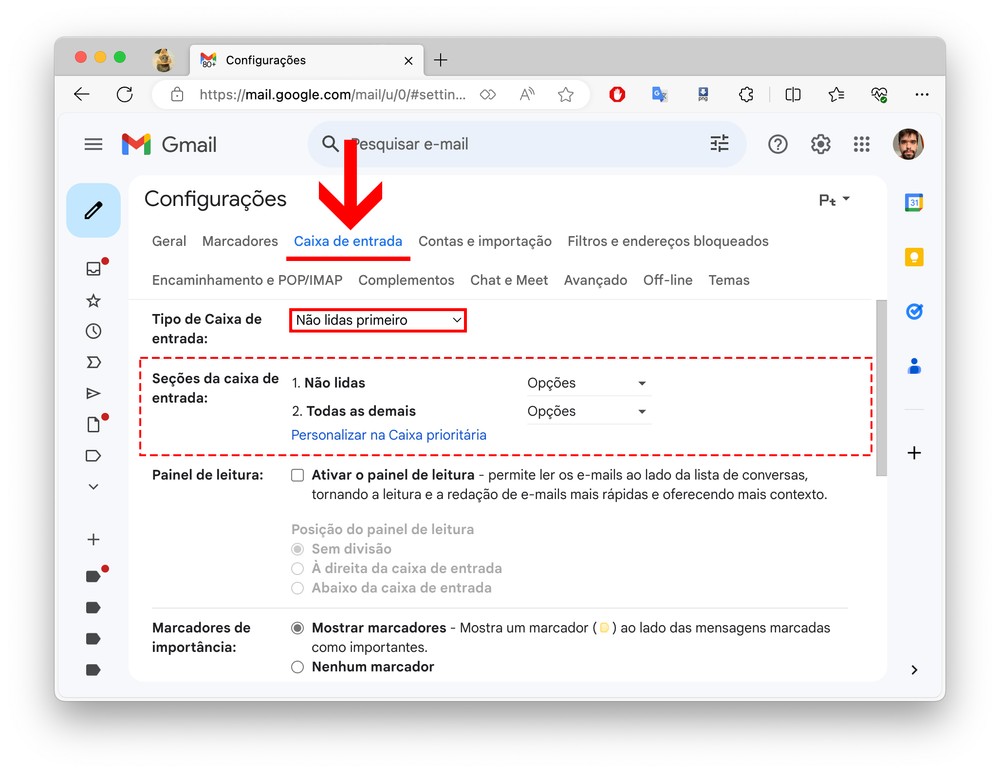The width and height of the screenshot is (1000, 773).
Task: Open browser ellipsis menu
Action: pos(922,94)
